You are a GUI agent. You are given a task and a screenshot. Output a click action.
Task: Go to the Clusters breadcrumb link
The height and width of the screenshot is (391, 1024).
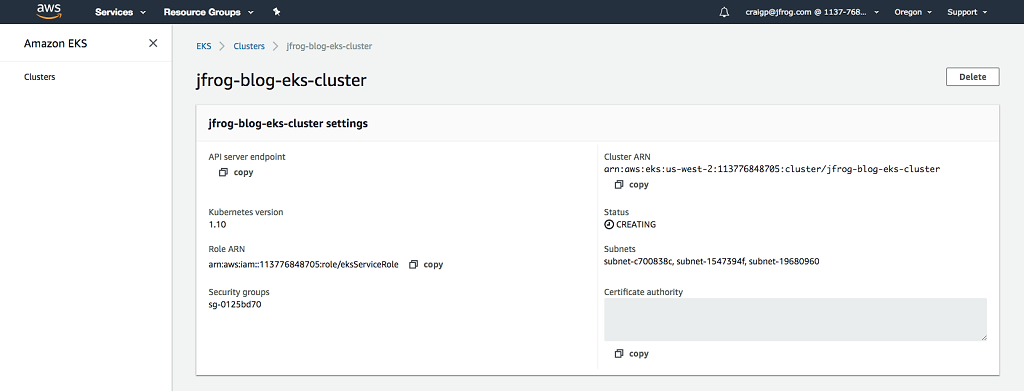(x=249, y=46)
